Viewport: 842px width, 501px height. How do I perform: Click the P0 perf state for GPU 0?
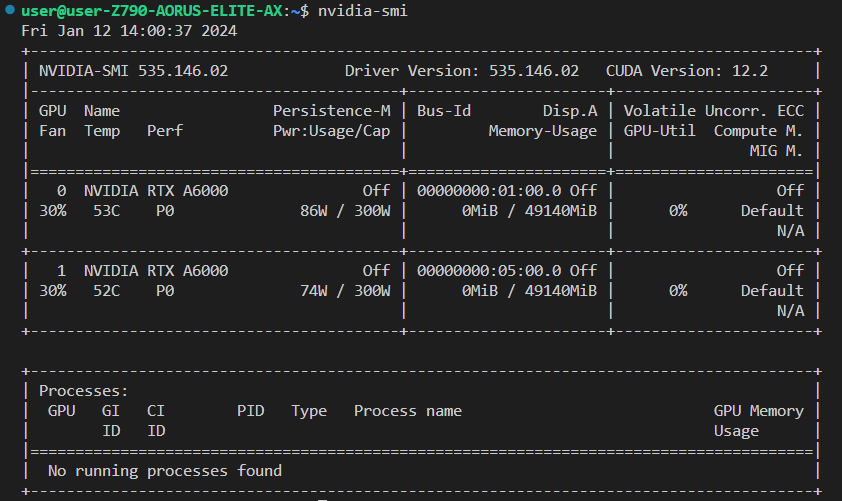point(165,211)
